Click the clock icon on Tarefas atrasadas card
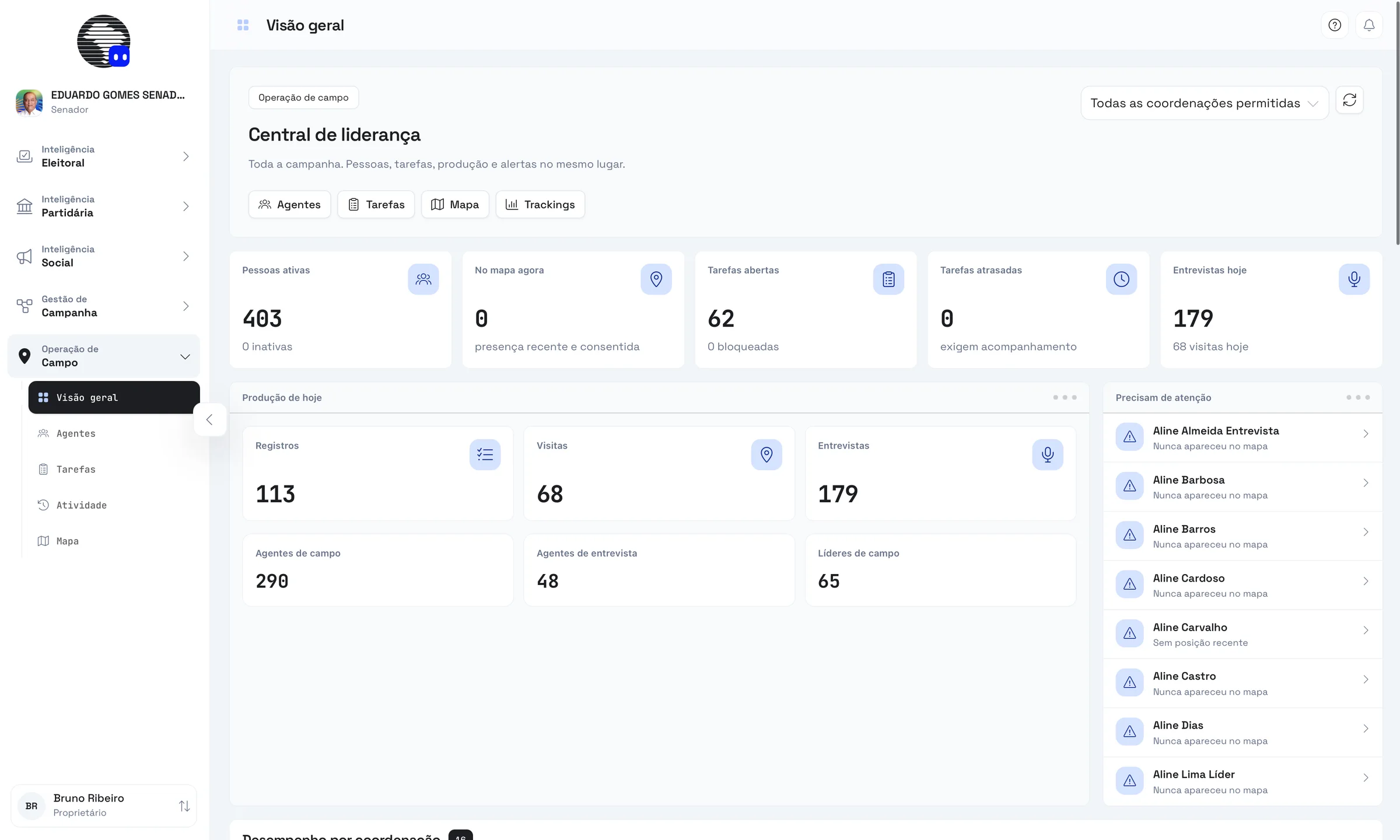The image size is (1400, 840). coord(1121,279)
